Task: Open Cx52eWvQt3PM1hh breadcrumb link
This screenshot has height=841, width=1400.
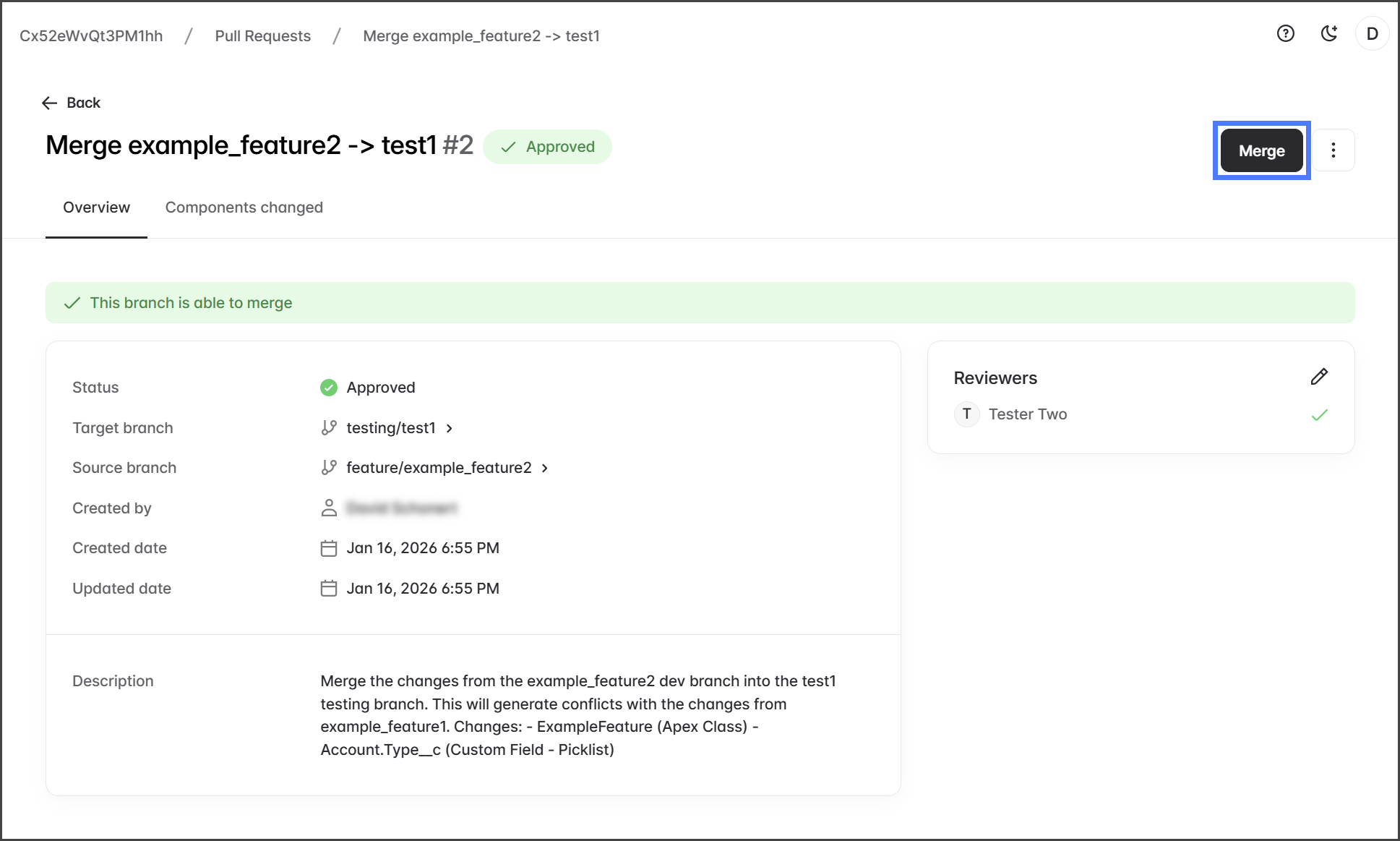Action: click(x=91, y=36)
